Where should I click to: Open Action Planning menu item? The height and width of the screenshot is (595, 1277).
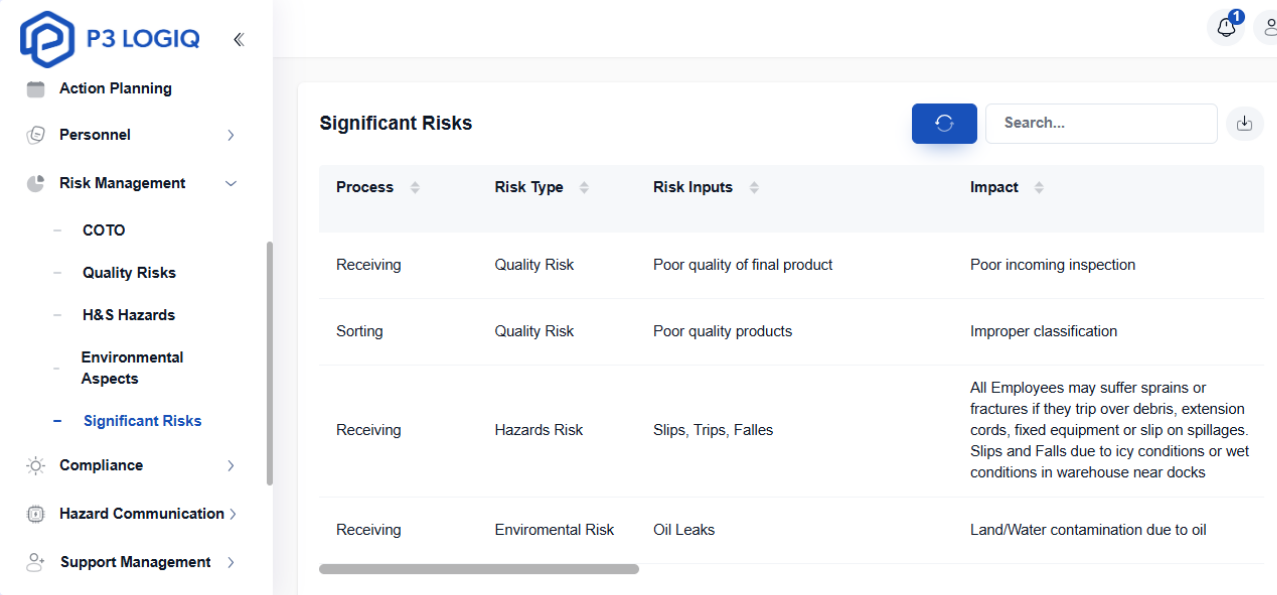click(x=115, y=88)
